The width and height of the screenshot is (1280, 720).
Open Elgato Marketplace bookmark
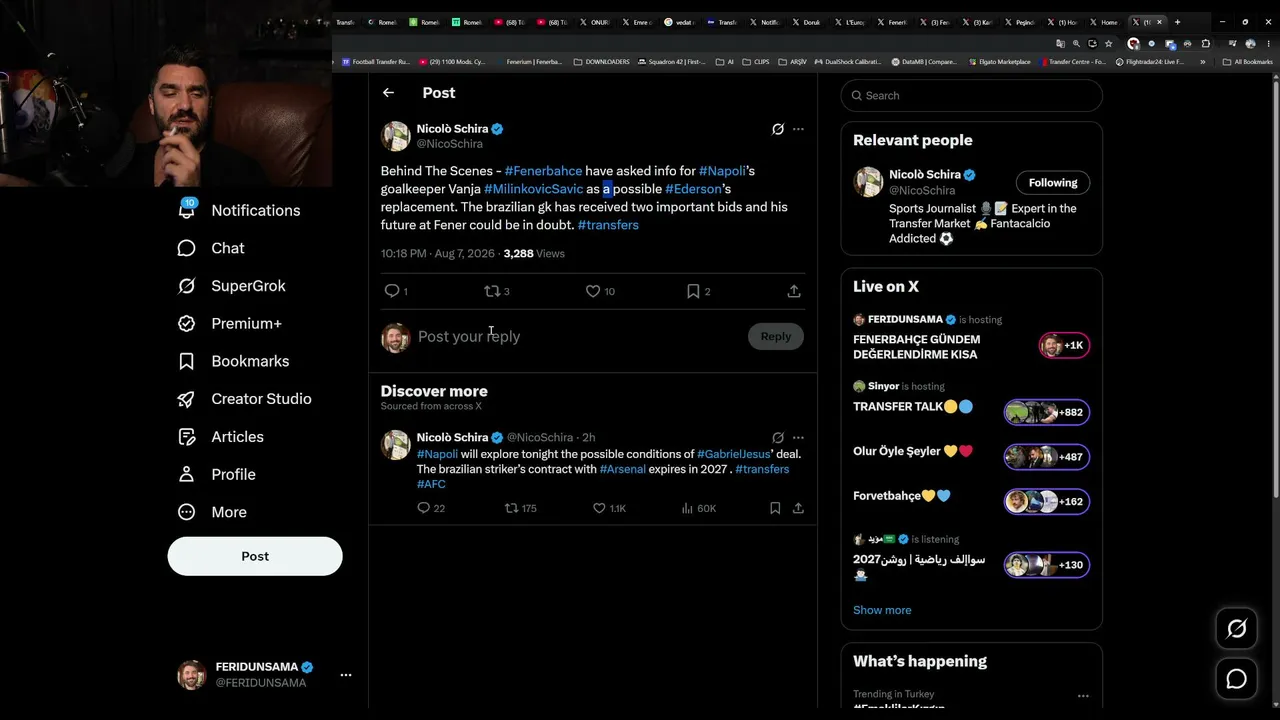999,62
